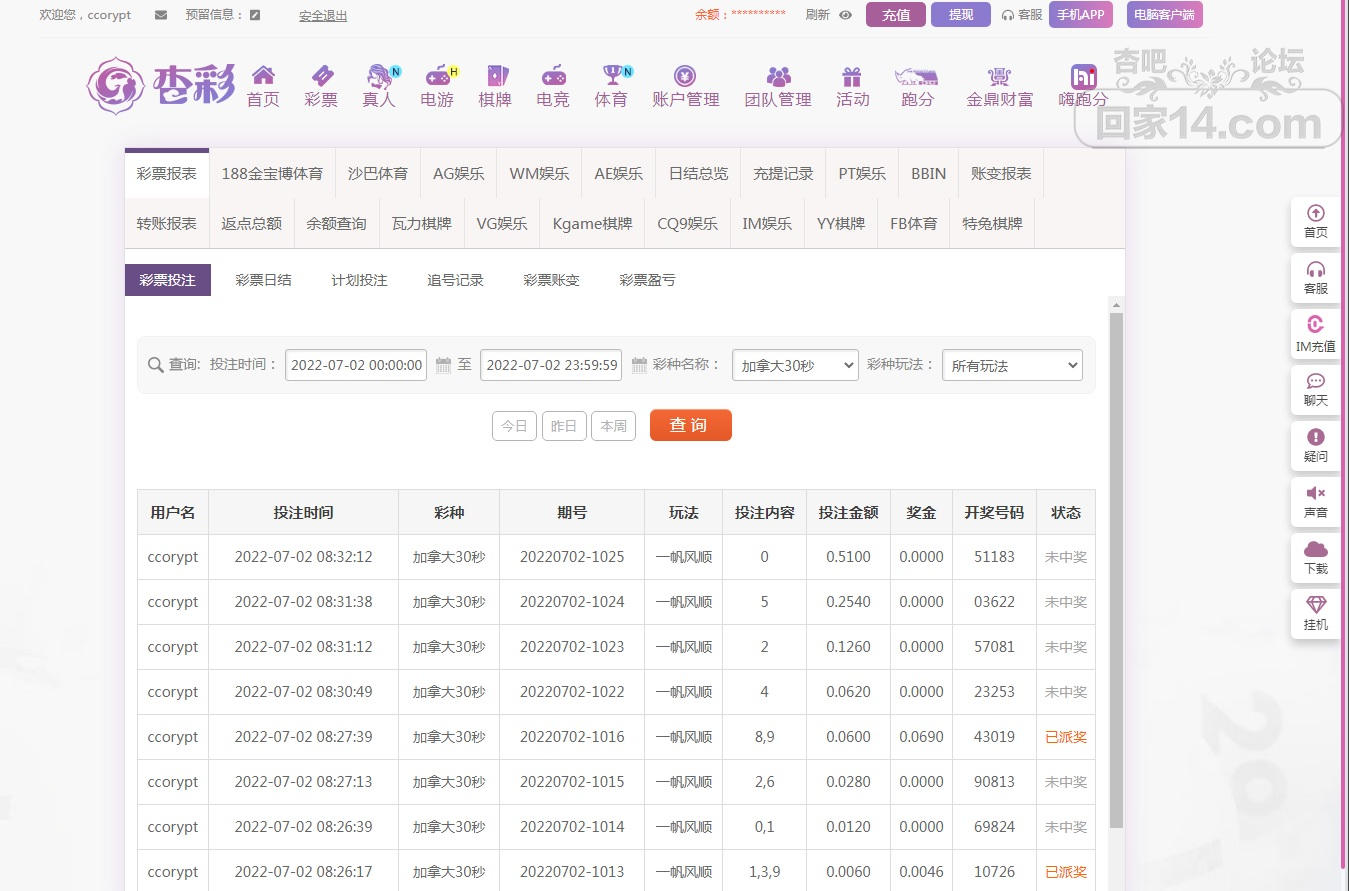Toggle balance visibility with the eye icon

tap(845, 15)
